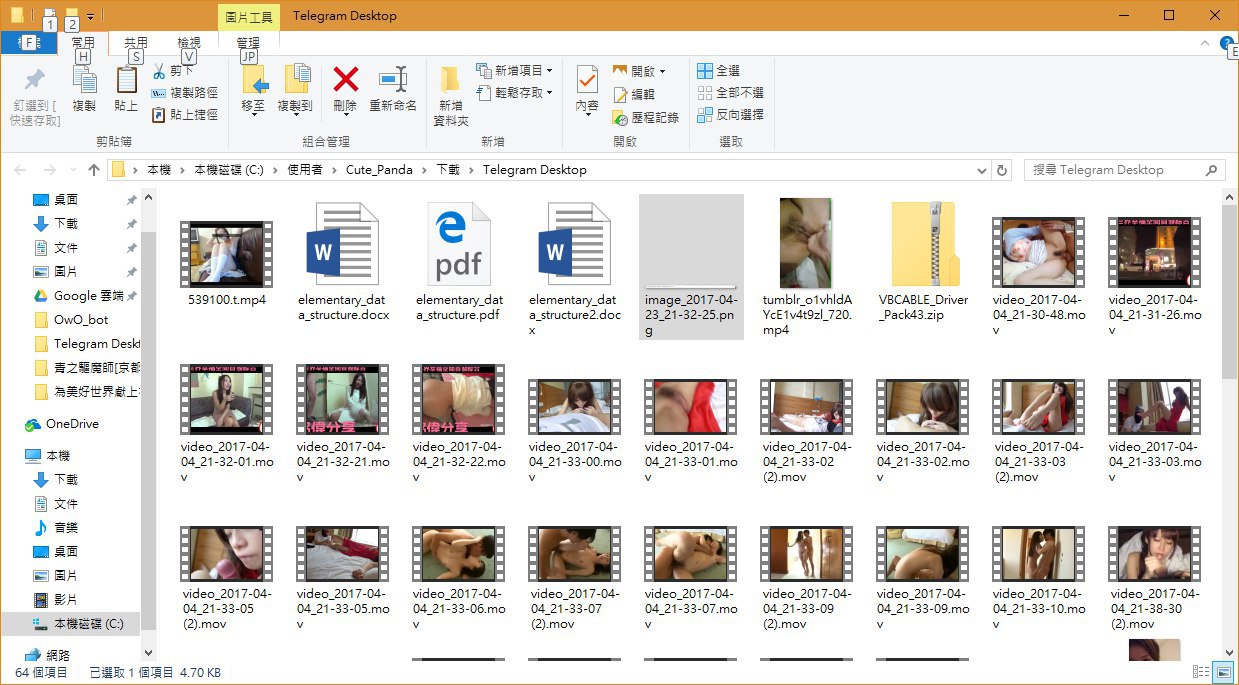Open the 輕鬆存取 dropdown

(x=516, y=93)
